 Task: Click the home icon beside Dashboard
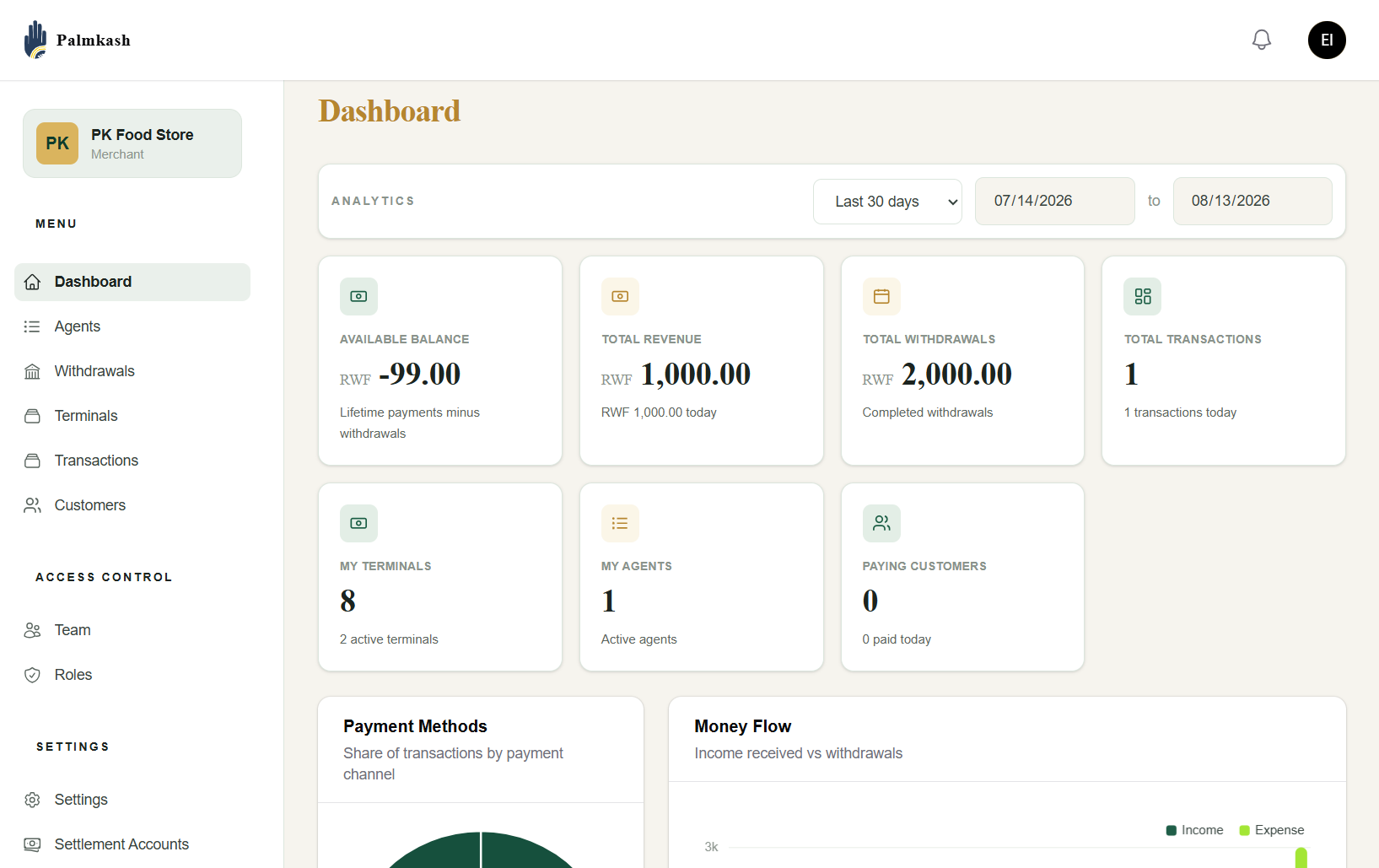click(x=32, y=282)
